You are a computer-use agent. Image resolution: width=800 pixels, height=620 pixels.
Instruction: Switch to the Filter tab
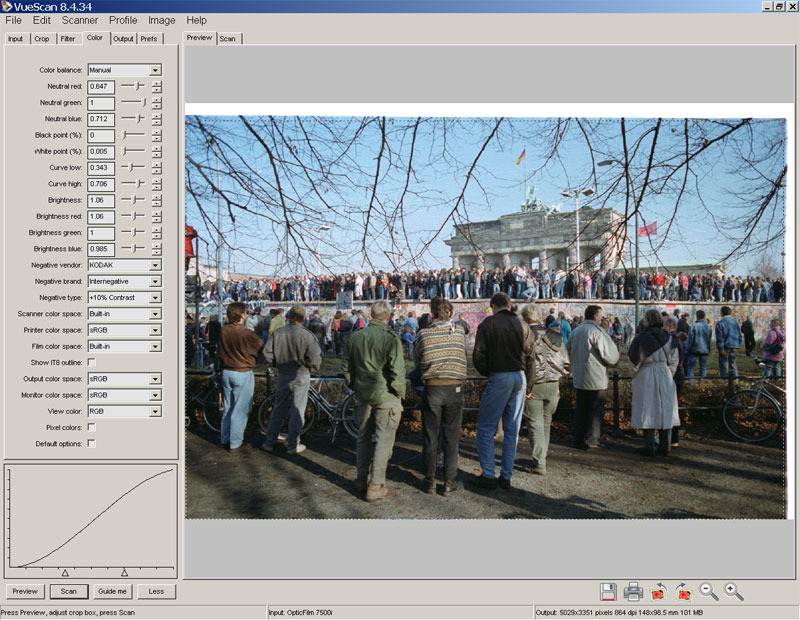tap(68, 39)
